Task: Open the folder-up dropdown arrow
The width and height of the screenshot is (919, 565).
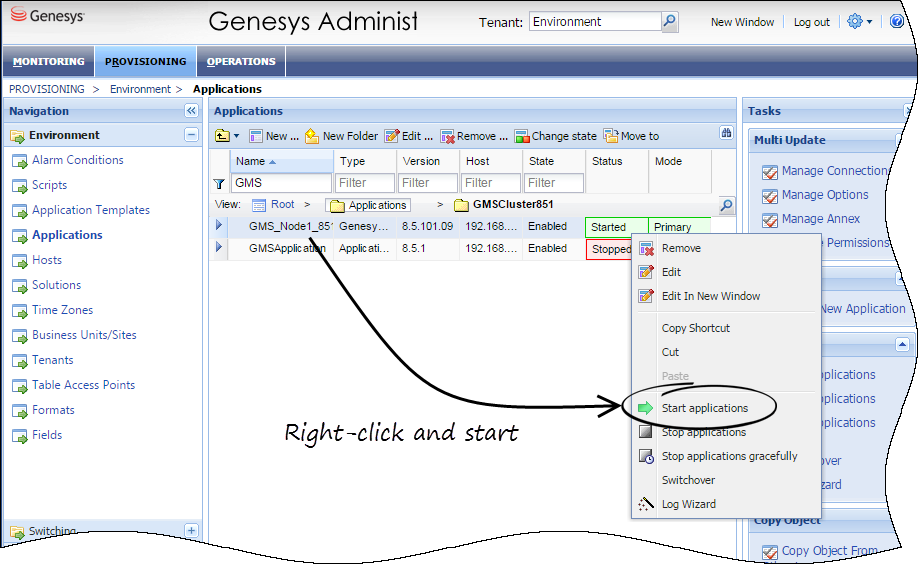Action: [236, 136]
